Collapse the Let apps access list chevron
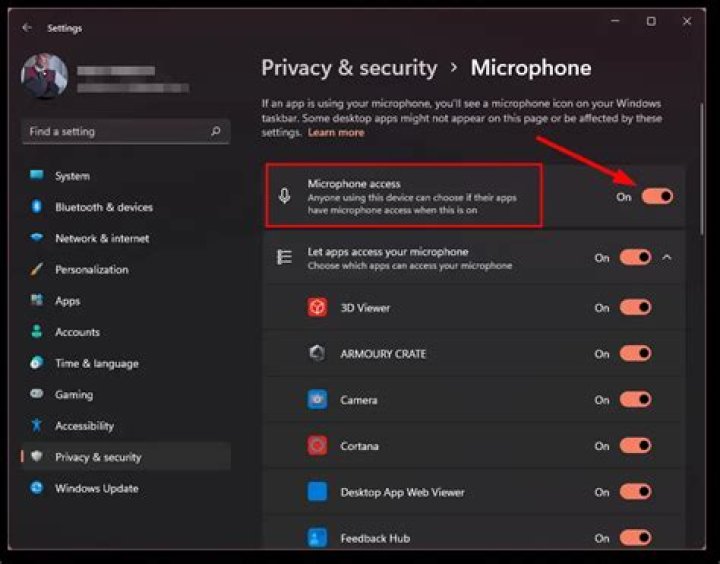The image size is (720, 564). [667, 258]
